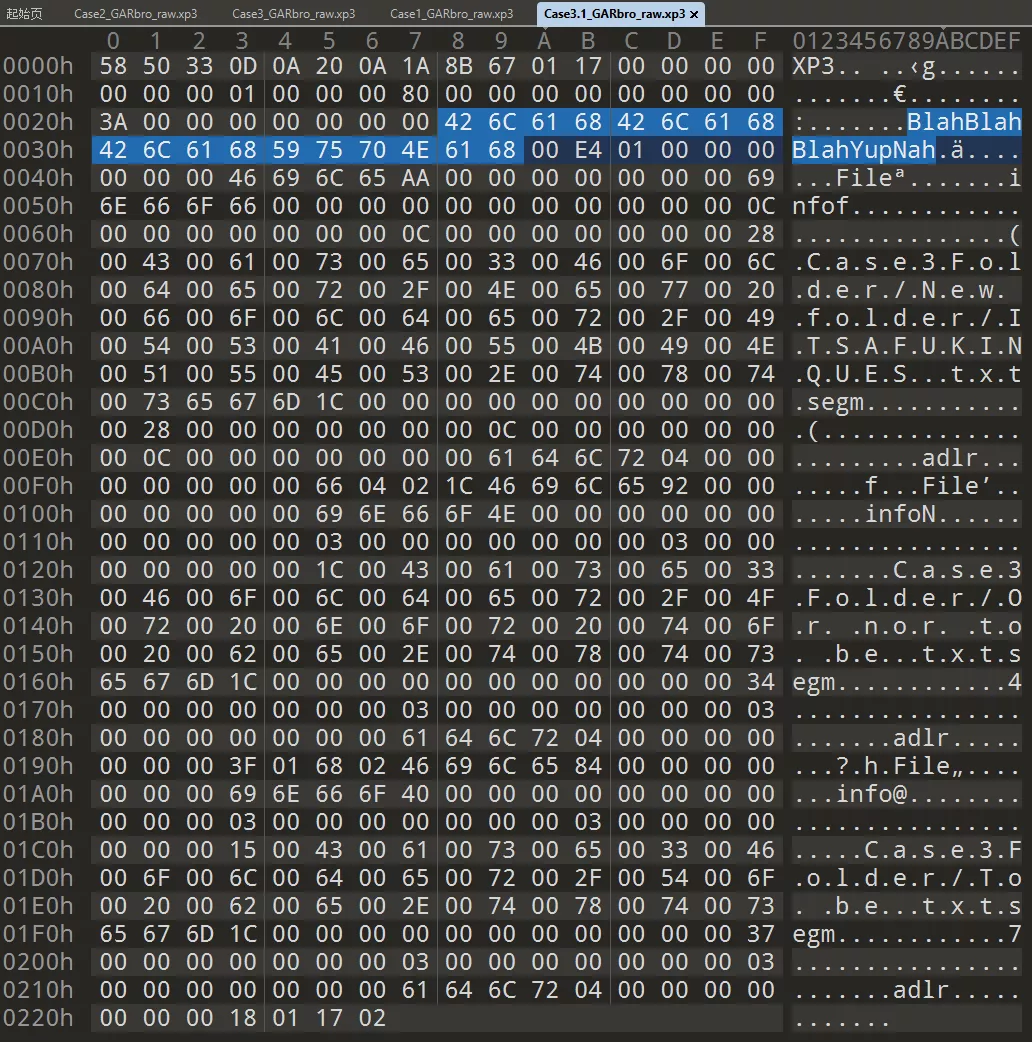
Task: Close the Case3.1_GARbro_raw.xp3 tab
Action: (694, 14)
